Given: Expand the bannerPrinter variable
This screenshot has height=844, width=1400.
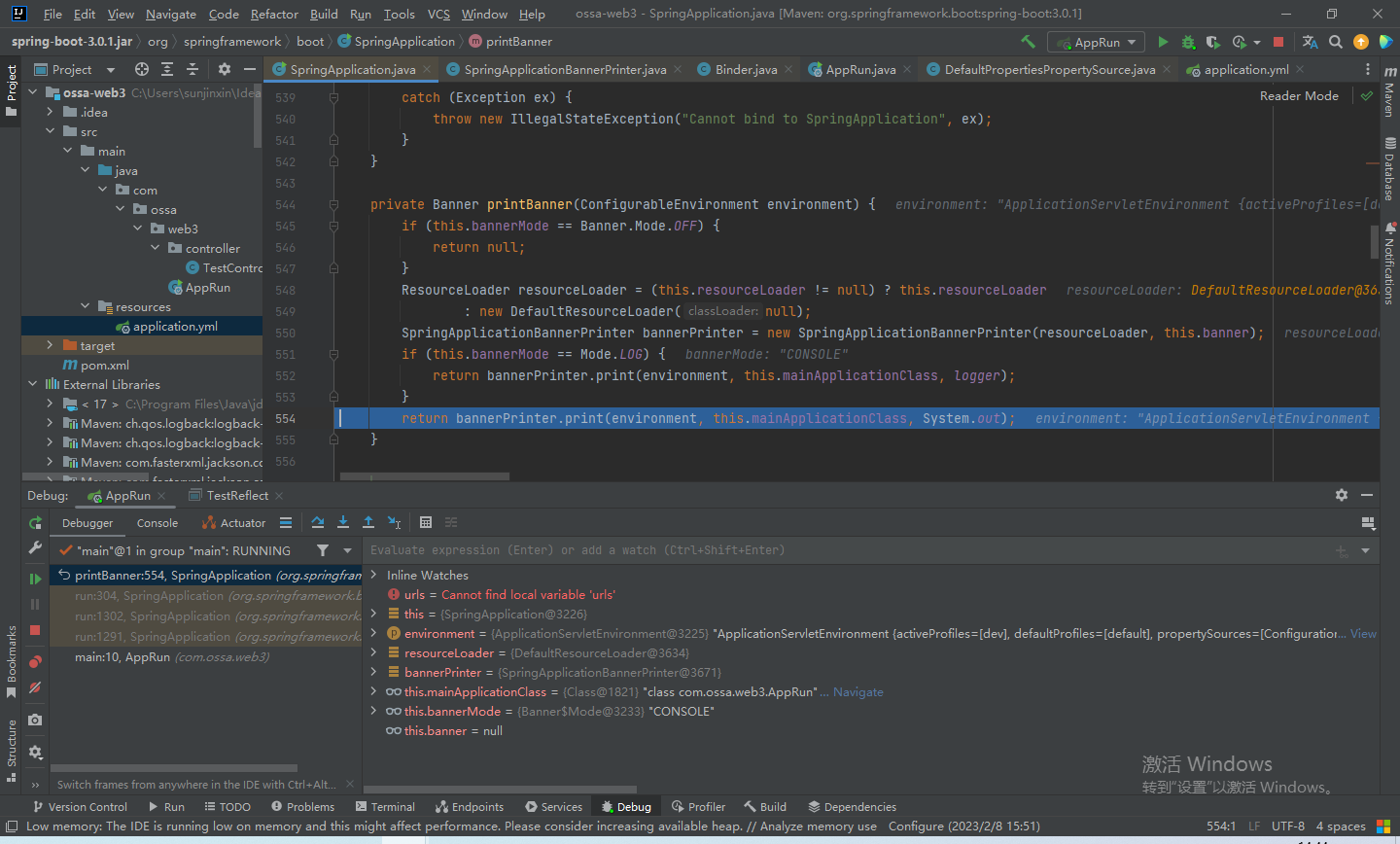Looking at the screenshot, I should (x=373, y=672).
